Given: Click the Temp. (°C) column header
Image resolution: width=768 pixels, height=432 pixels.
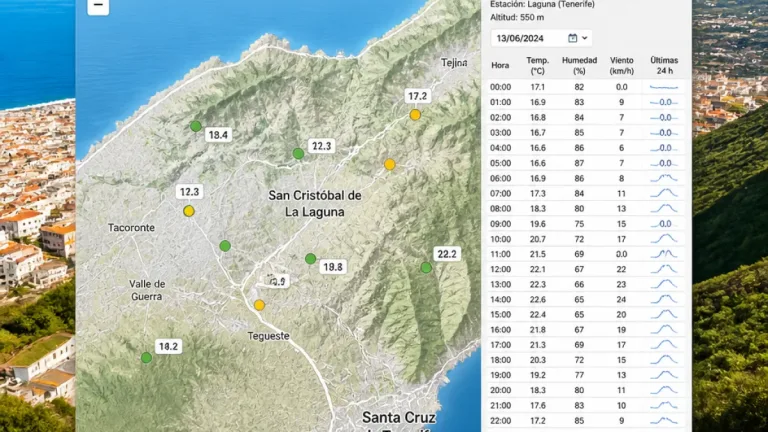Looking at the screenshot, I should pyautogui.click(x=537, y=66).
